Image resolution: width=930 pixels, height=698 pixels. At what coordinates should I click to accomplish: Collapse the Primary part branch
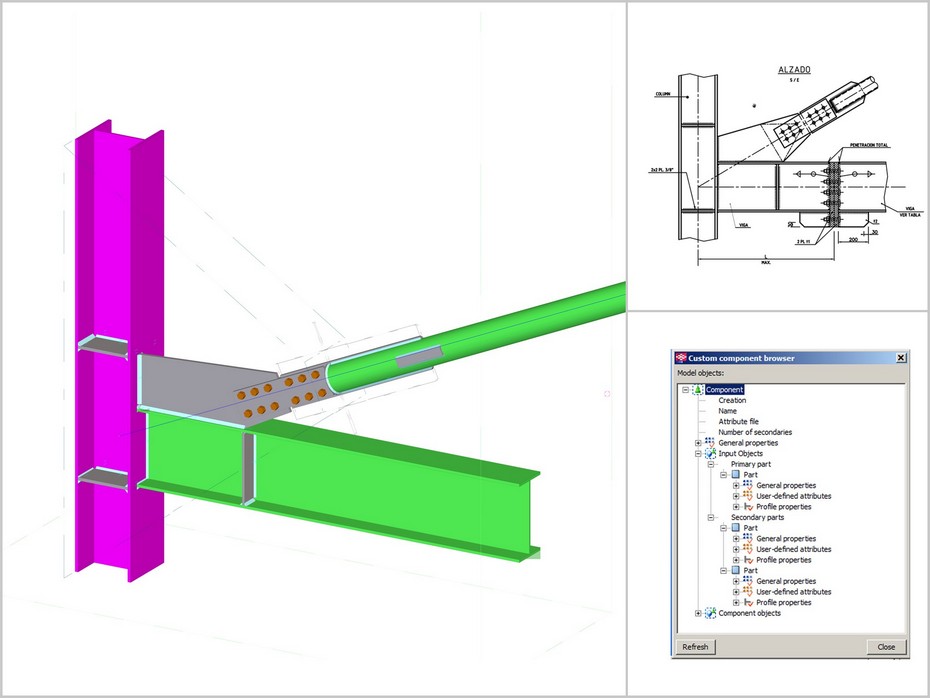point(711,464)
